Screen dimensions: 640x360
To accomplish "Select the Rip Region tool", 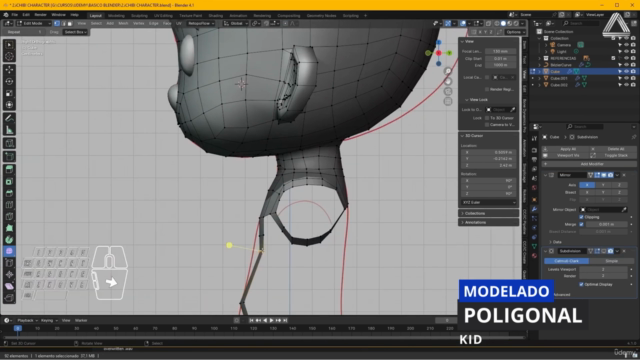I will click(x=9, y=298).
